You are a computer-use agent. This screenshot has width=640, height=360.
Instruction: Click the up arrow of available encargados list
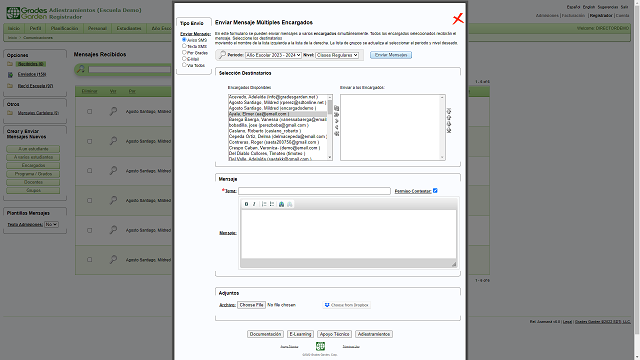point(330,98)
